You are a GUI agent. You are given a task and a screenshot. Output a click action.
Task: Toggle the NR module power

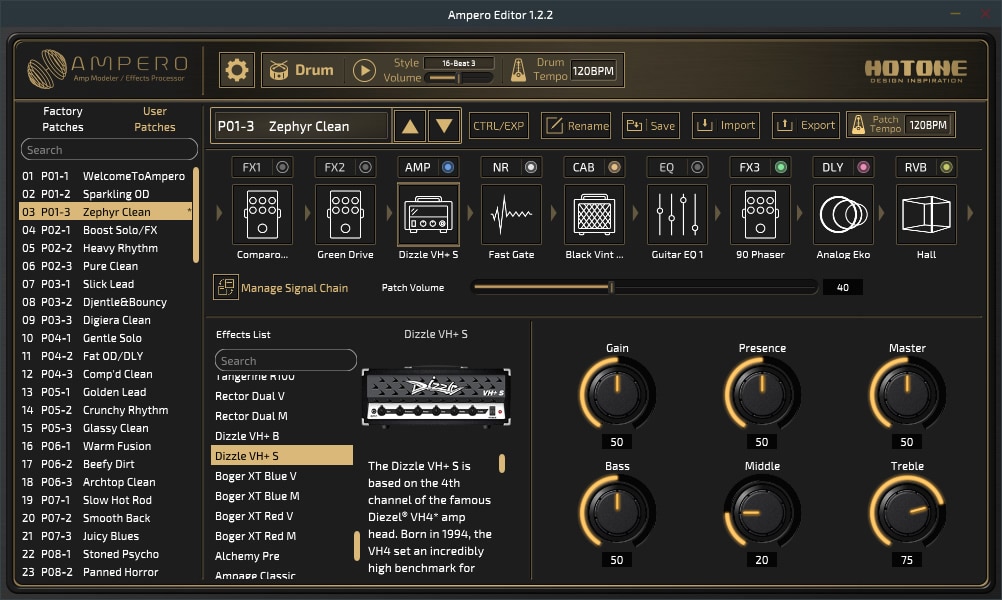click(531, 167)
